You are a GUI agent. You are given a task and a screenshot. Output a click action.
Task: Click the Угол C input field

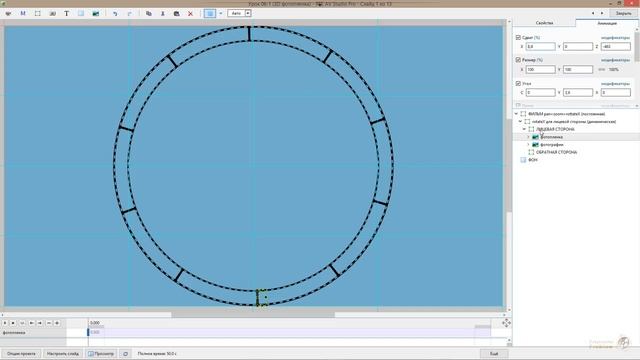[540, 93]
